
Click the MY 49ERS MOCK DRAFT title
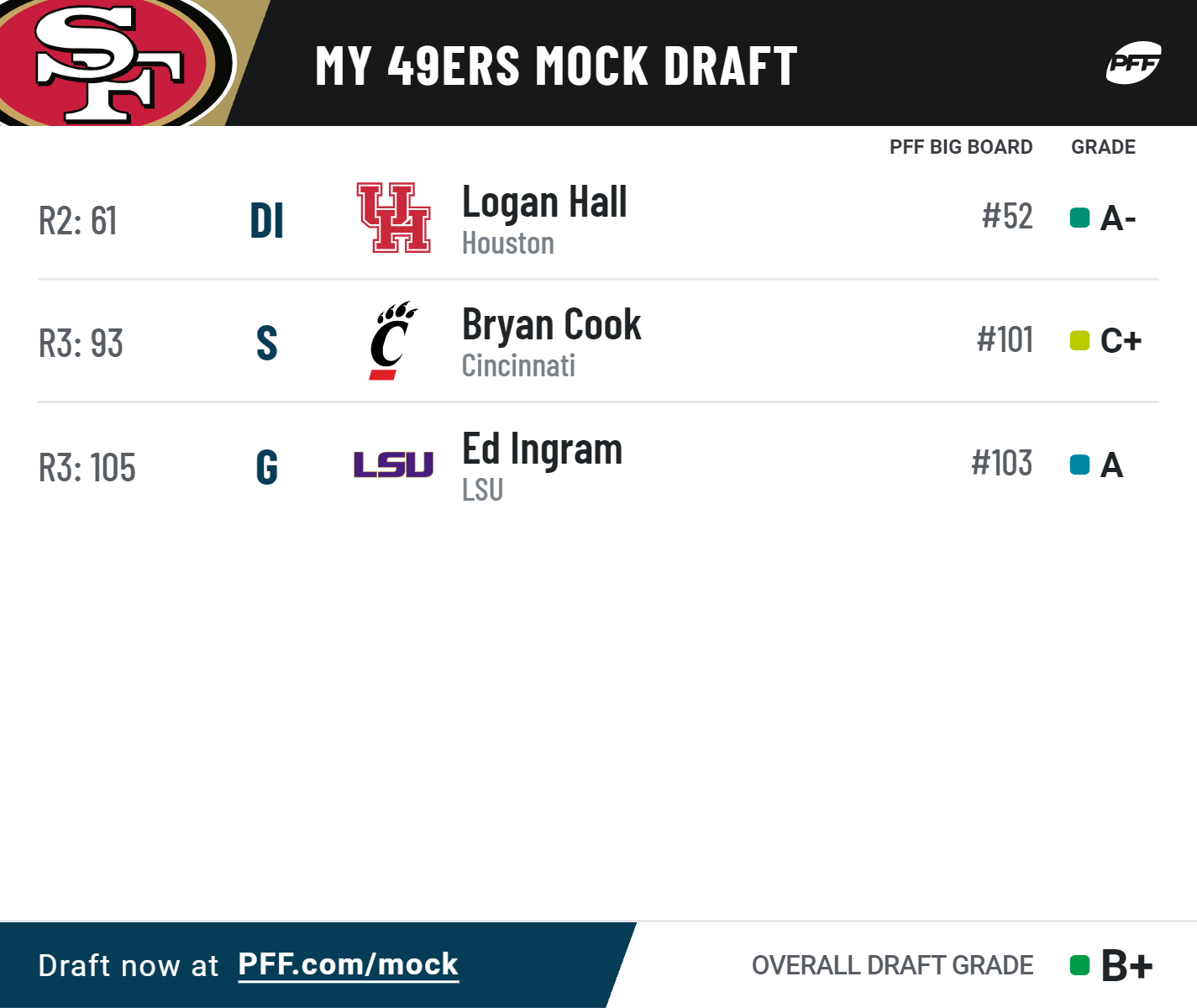(556, 66)
